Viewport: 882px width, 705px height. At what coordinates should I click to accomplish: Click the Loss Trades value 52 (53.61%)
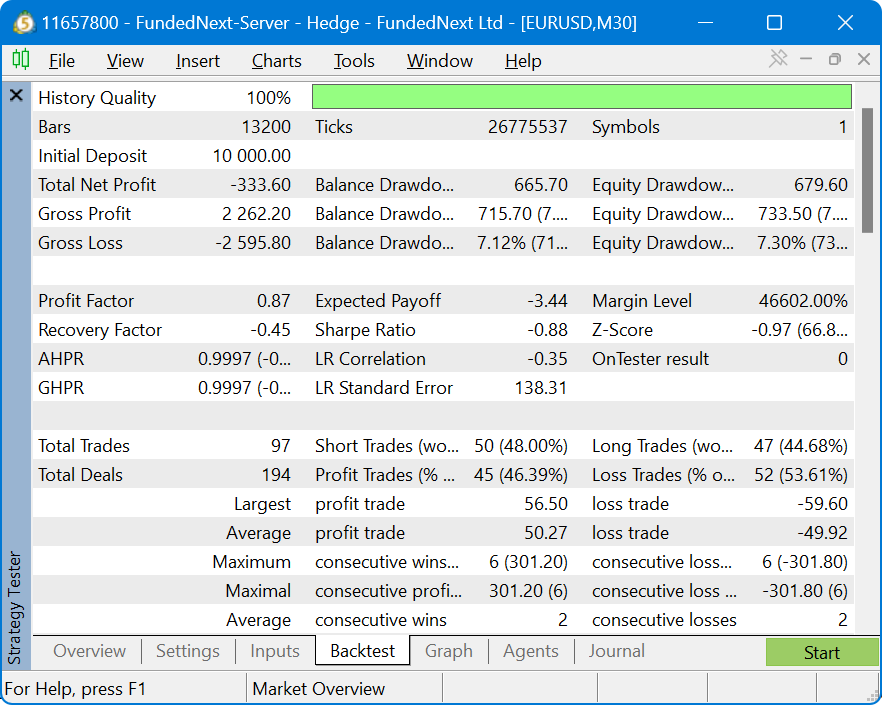(800, 475)
